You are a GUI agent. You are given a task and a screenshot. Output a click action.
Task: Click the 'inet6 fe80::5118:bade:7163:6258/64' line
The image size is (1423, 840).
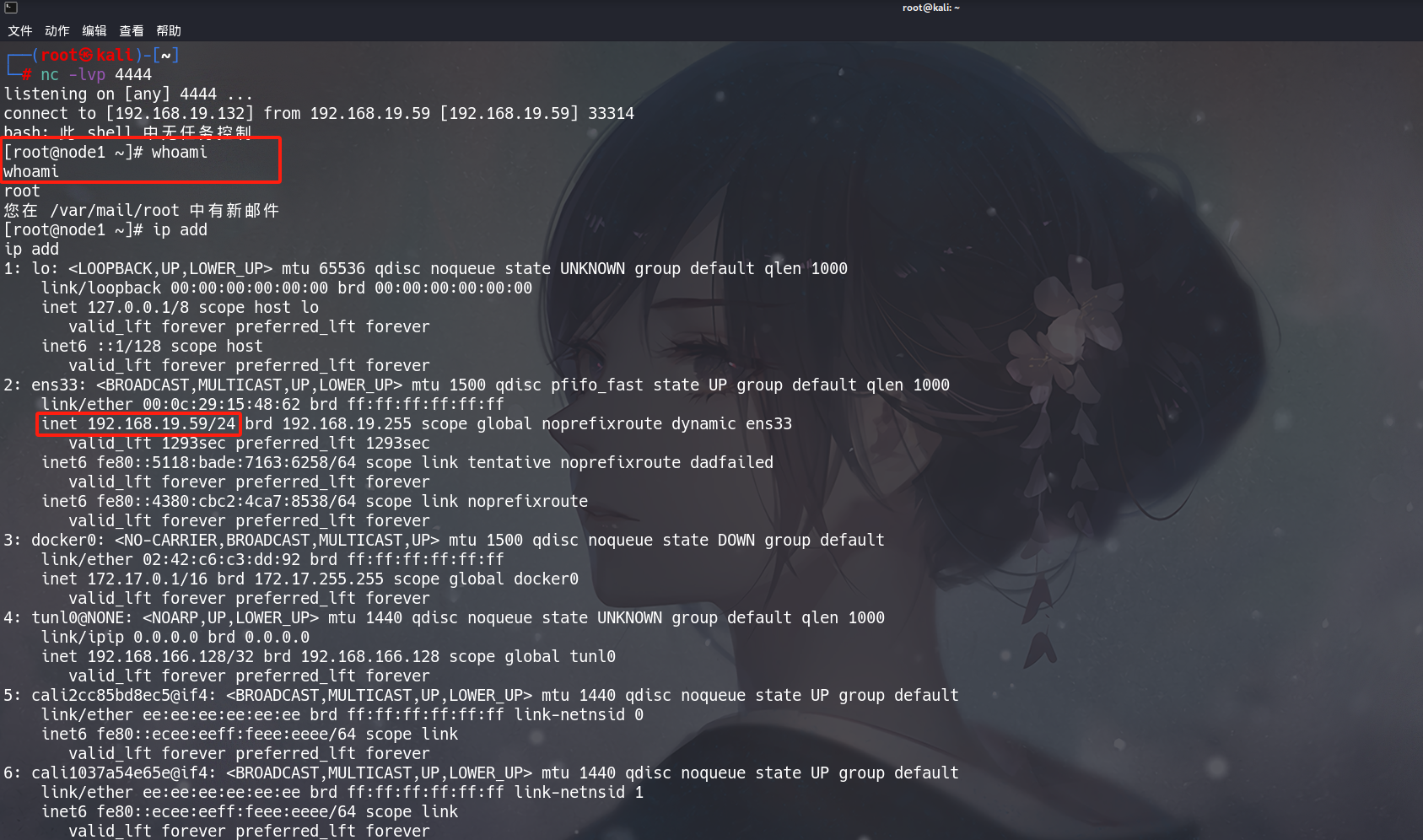[407, 463]
